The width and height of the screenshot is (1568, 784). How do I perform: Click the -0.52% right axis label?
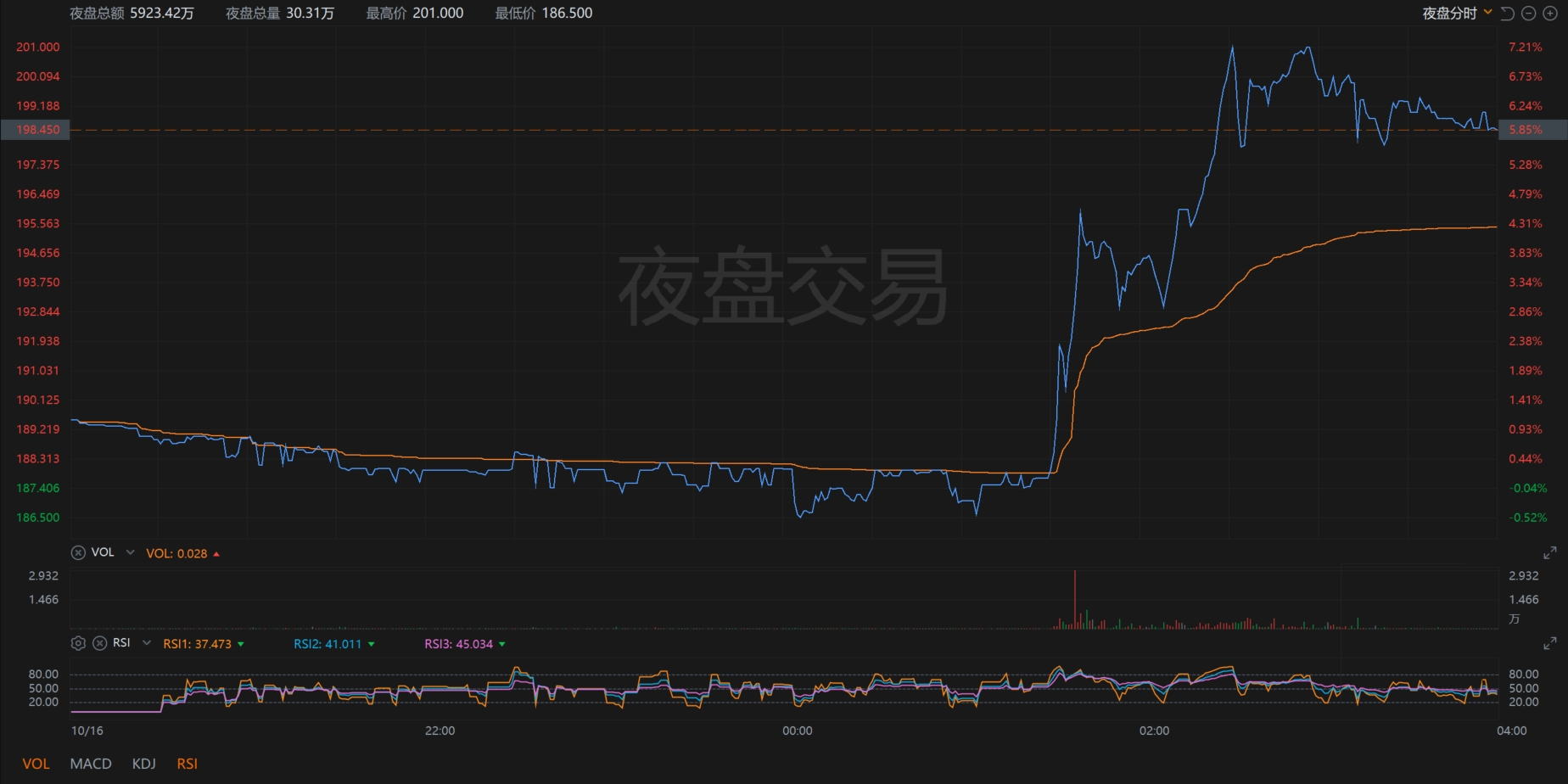coord(1528,518)
